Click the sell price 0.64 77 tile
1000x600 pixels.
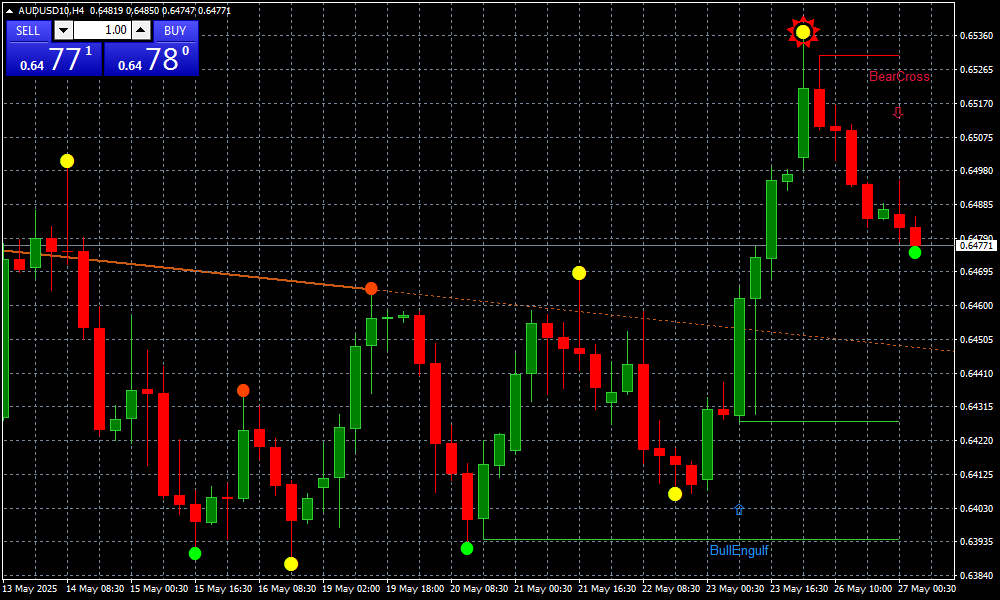(53, 59)
